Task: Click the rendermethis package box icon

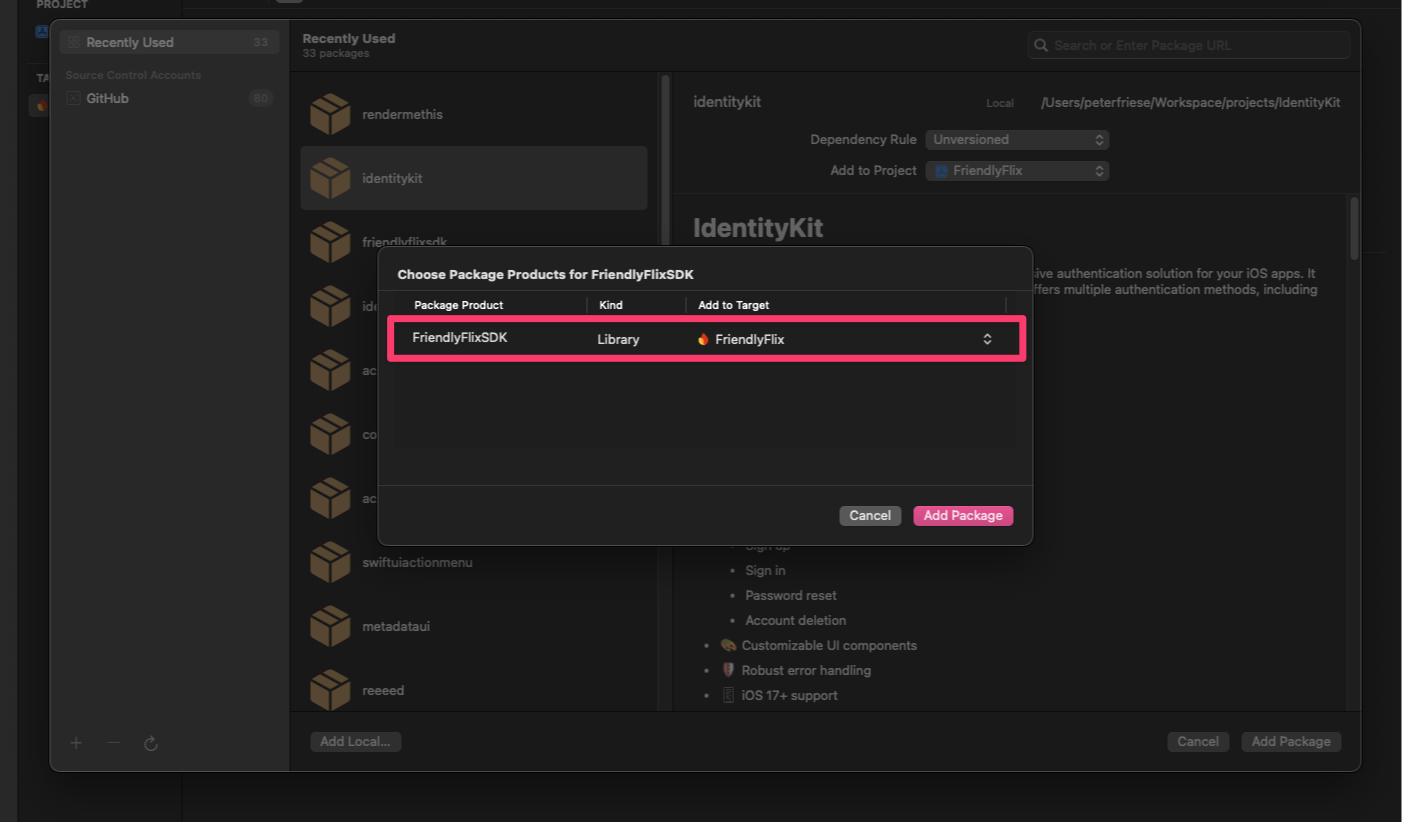Action: click(x=330, y=114)
